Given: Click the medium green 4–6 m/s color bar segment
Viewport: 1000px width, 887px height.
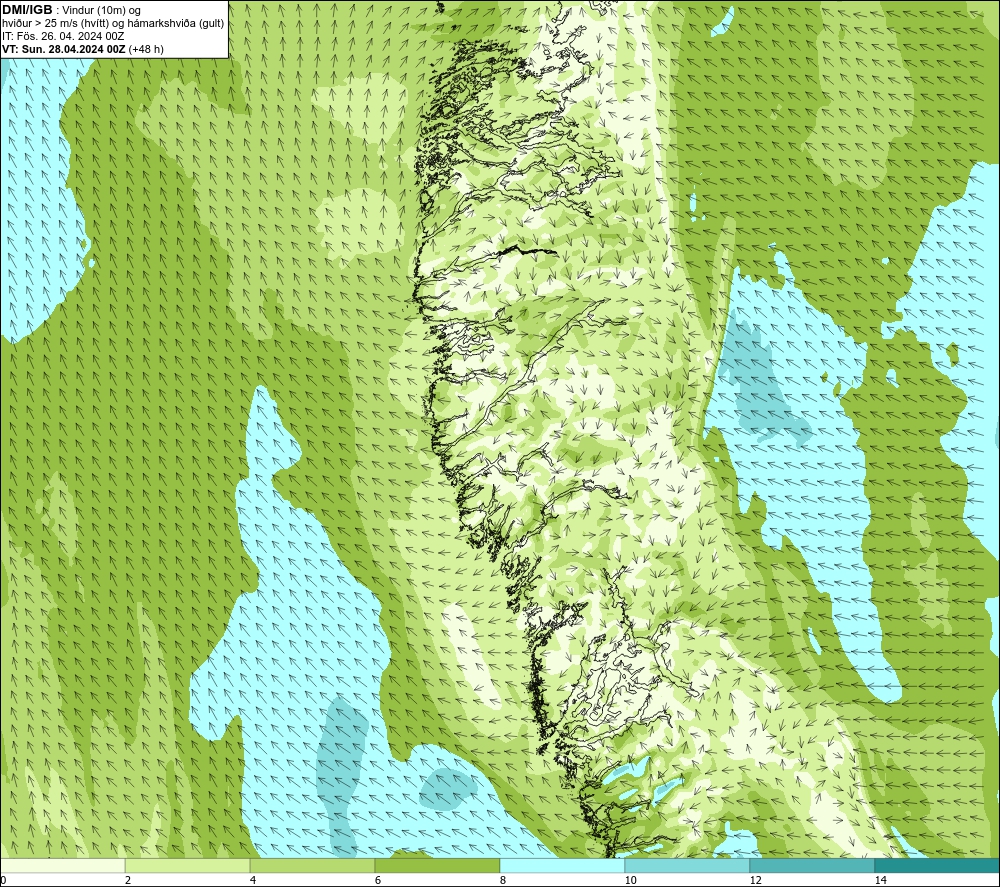Looking at the screenshot, I should pyautogui.click(x=312, y=866).
